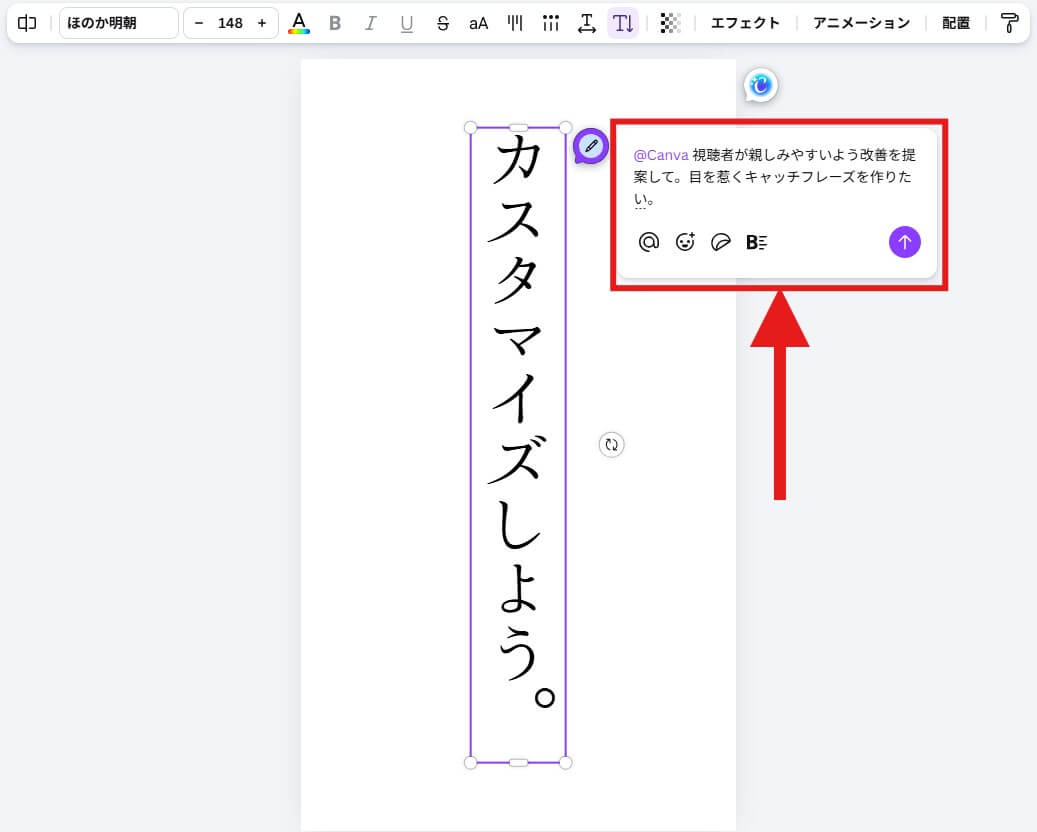Increase font size with plus button
1037x832 pixels.
pyautogui.click(x=262, y=23)
